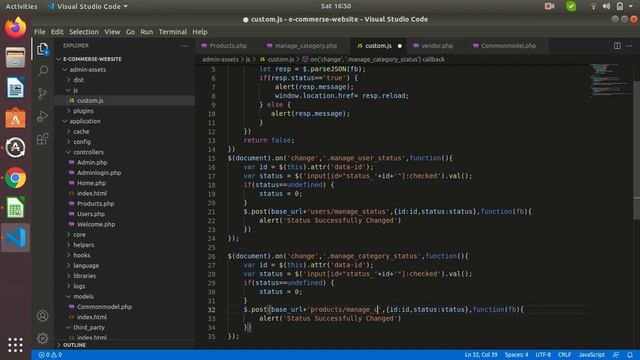This screenshot has width=640, height=360.
Task: Open the Explorer view in activity bar
Action: (x=43, y=49)
